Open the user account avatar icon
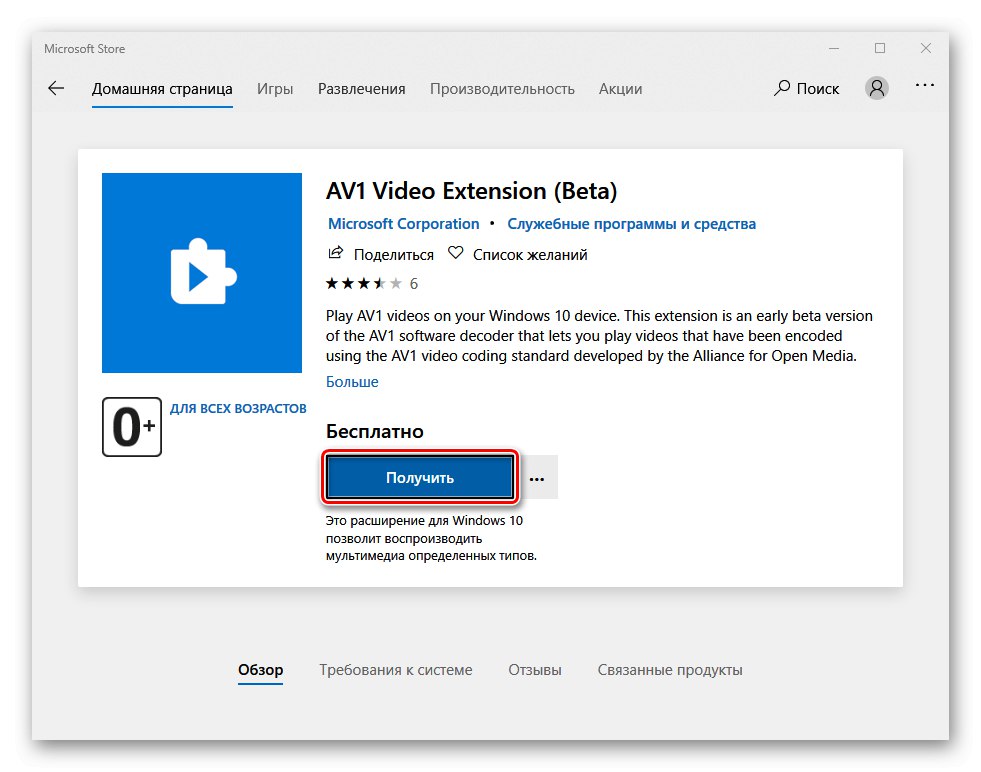981x772 pixels. pyautogui.click(x=877, y=88)
